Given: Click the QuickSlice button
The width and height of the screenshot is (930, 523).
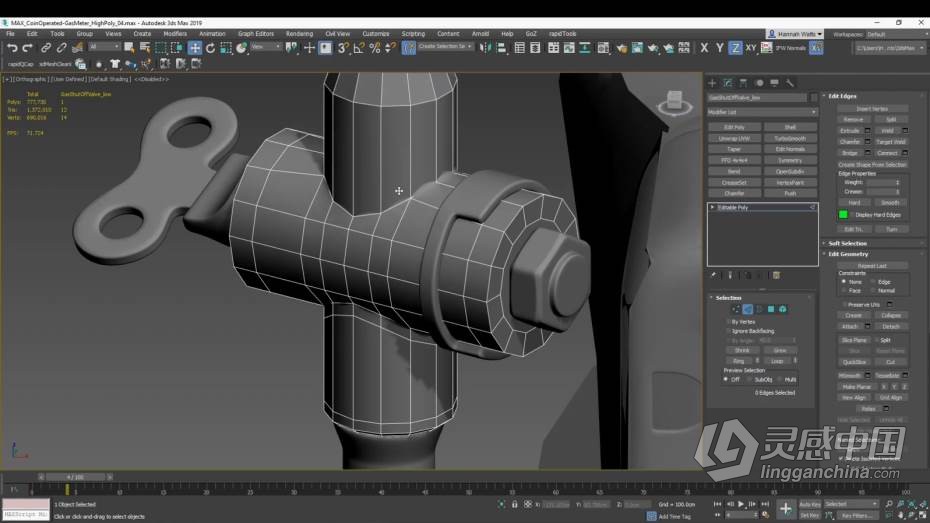Looking at the screenshot, I should 854,362.
